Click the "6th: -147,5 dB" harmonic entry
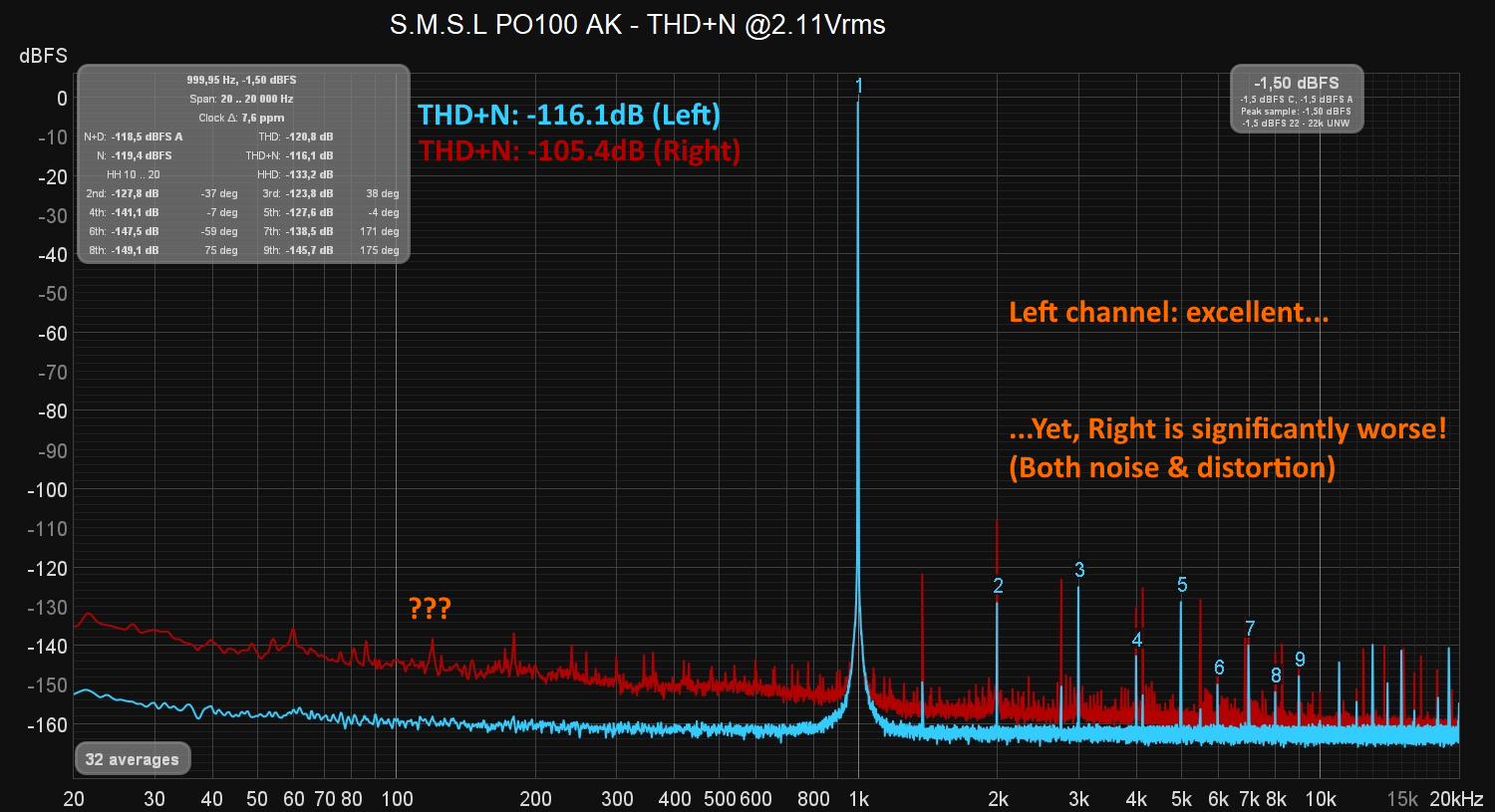This screenshot has width=1495, height=812. click(x=124, y=231)
